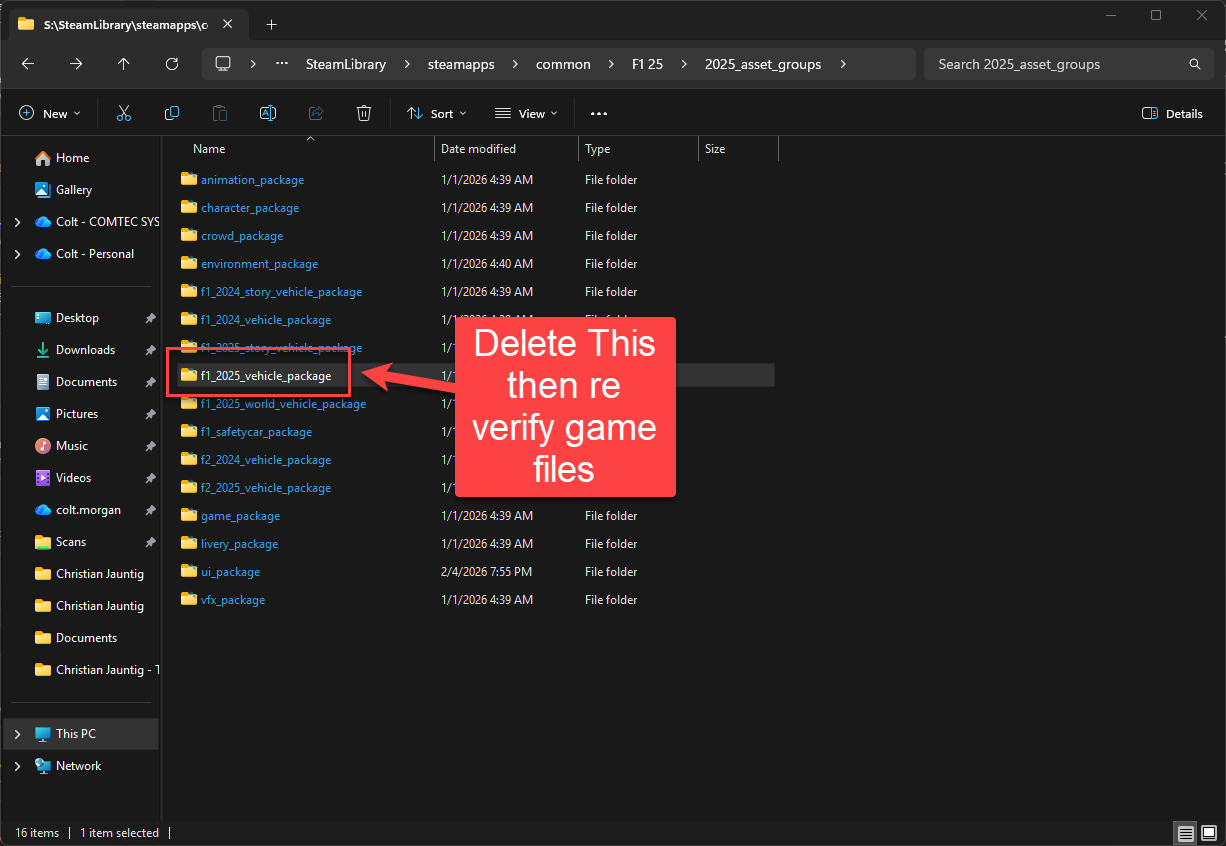This screenshot has width=1226, height=846.
Task: Open the Sort dropdown
Action: (437, 113)
